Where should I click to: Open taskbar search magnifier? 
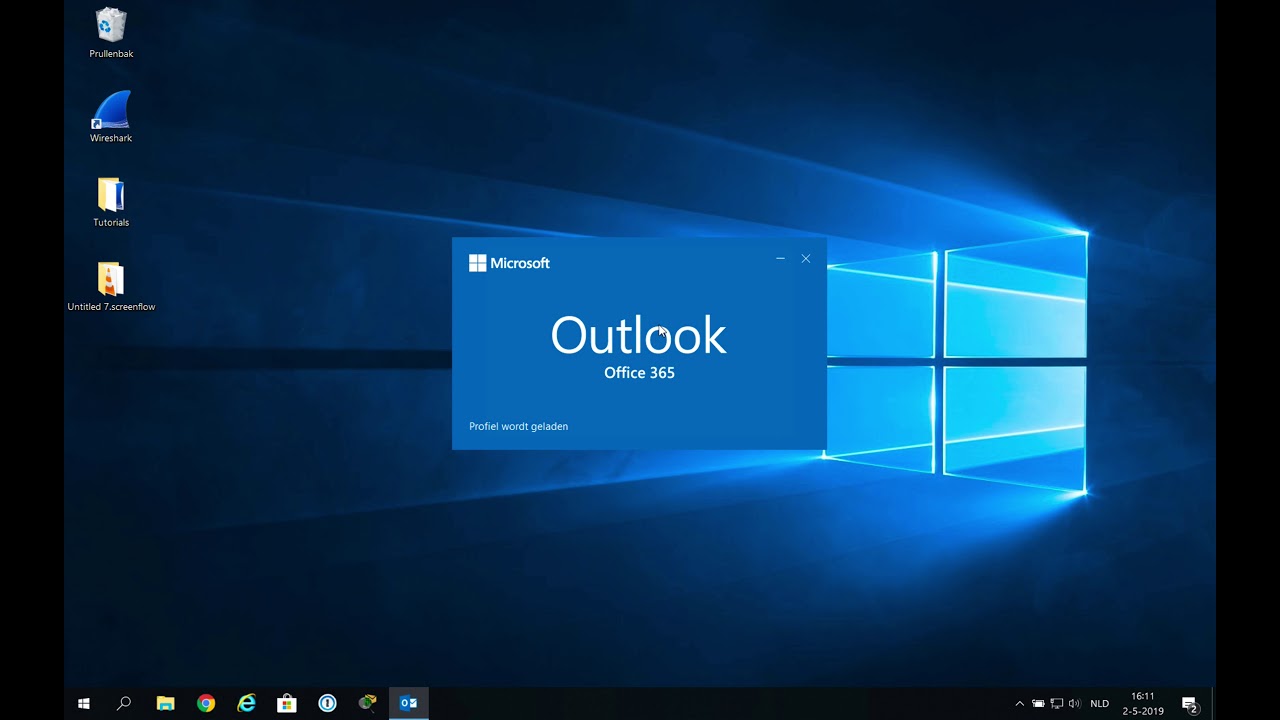pos(124,703)
